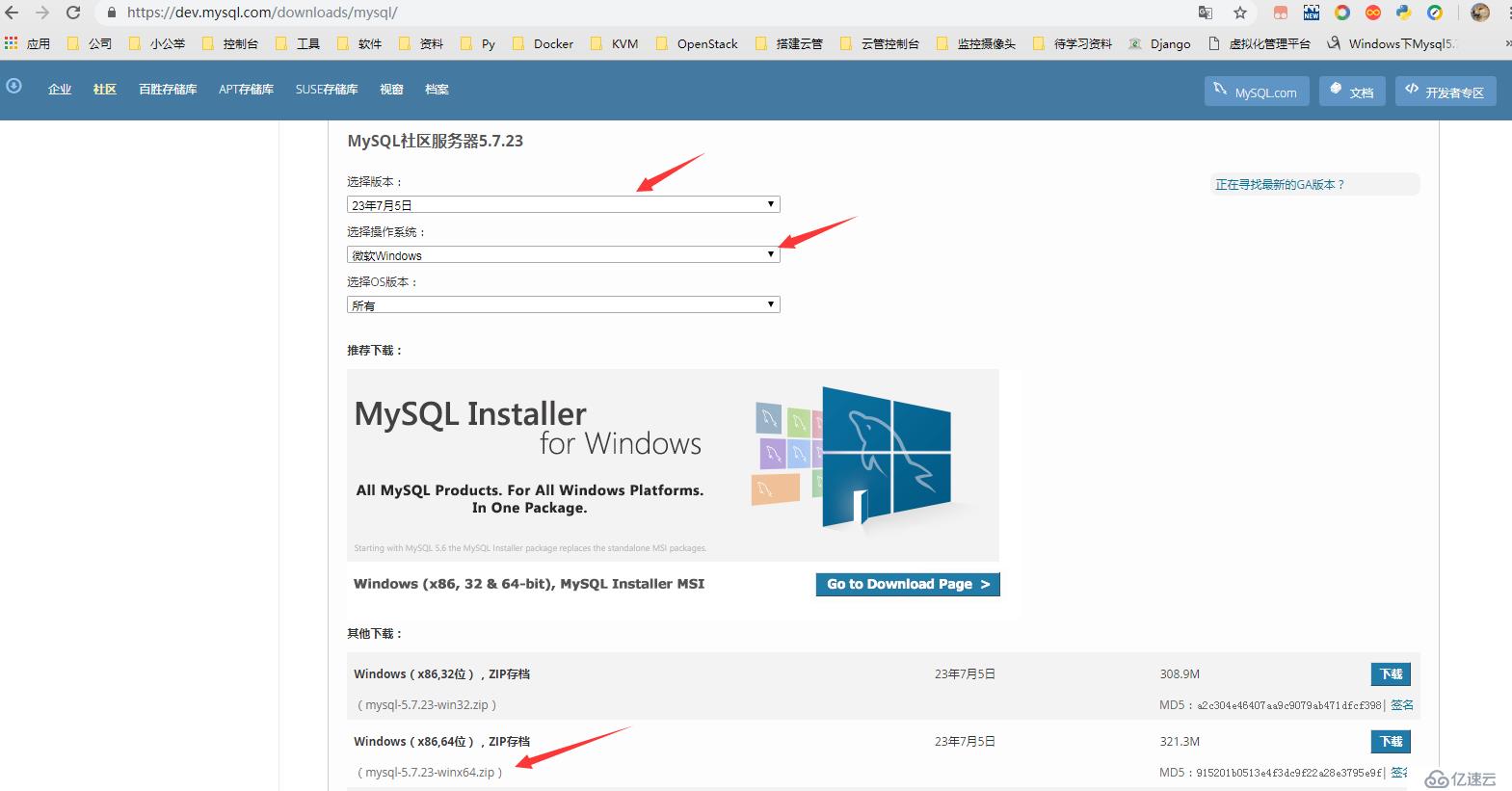The width and height of the screenshot is (1512, 791).
Task: Click the 321.3M file size text
Action: tap(1180, 742)
